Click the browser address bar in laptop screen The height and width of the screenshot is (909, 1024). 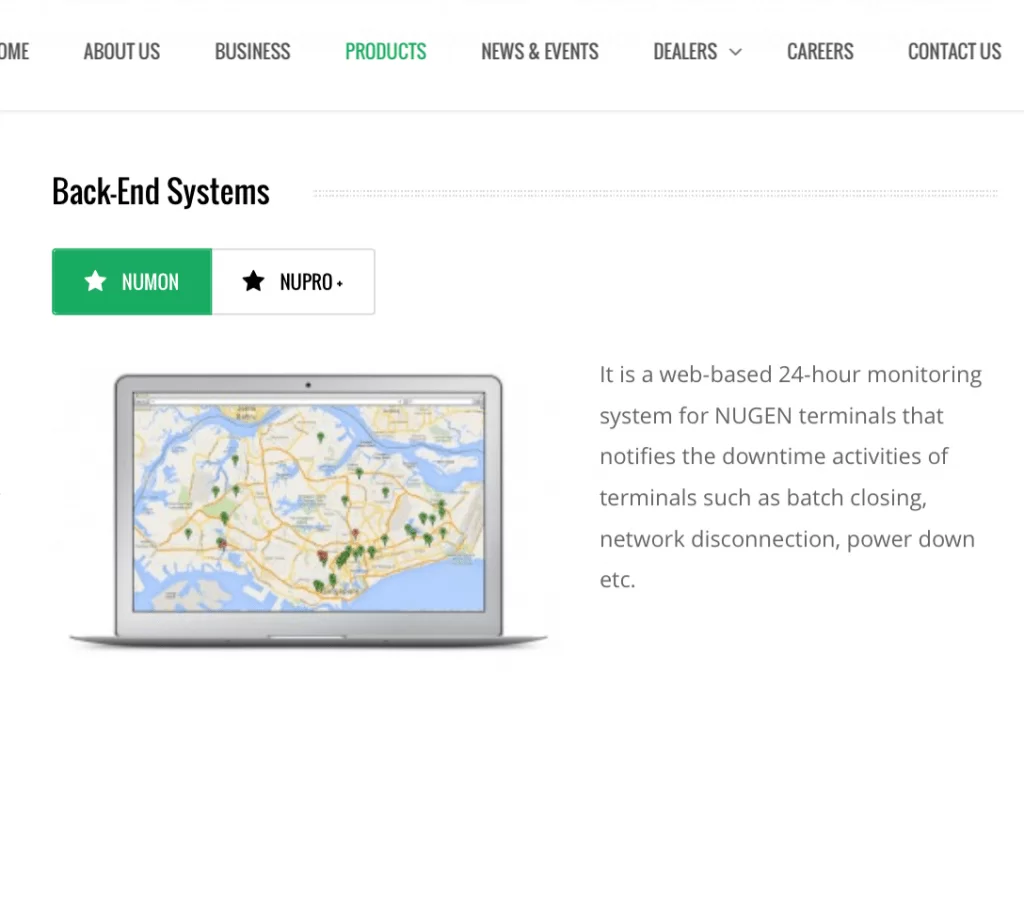tap(308, 401)
